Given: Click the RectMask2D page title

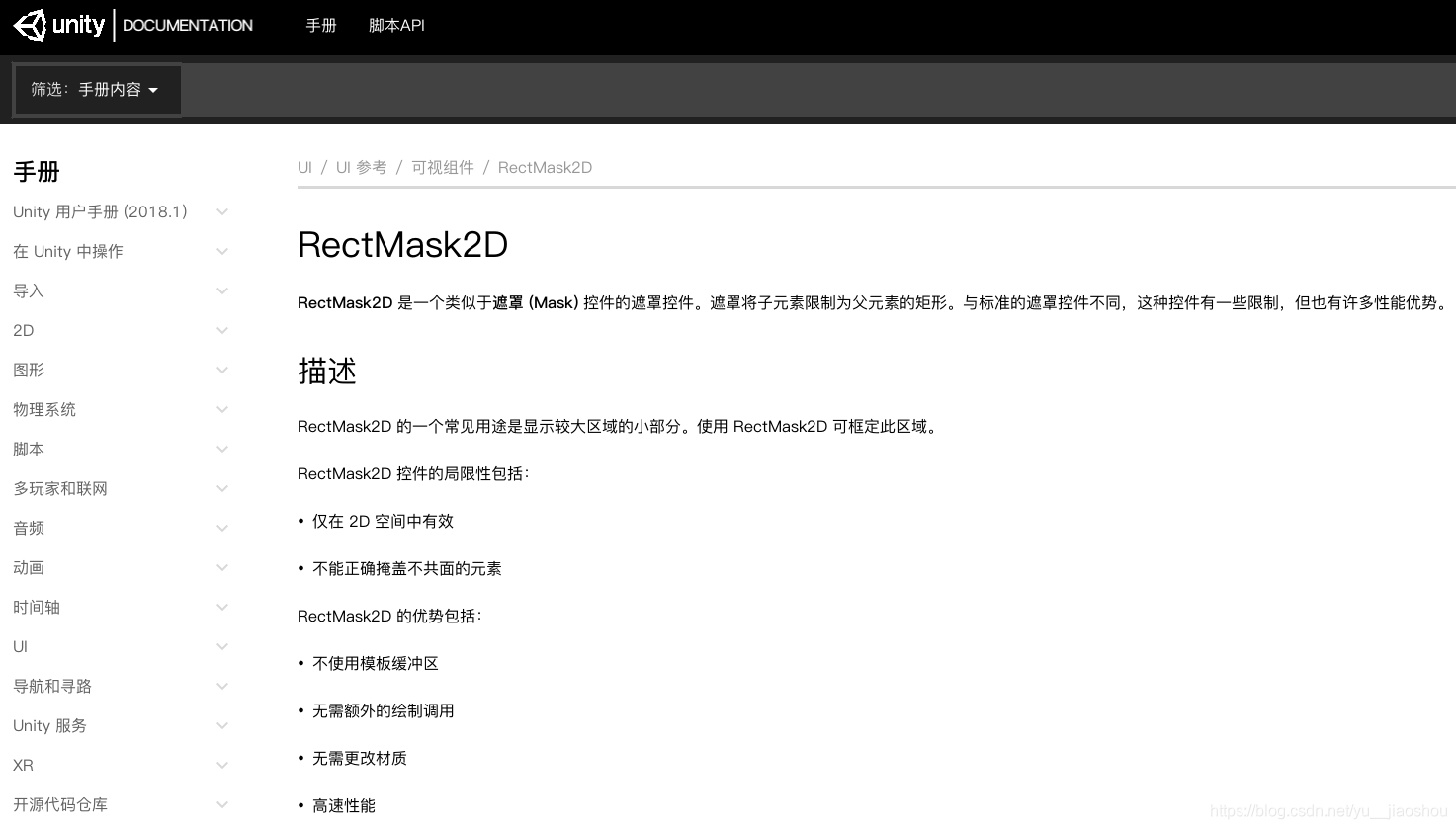Looking at the screenshot, I should click(402, 245).
